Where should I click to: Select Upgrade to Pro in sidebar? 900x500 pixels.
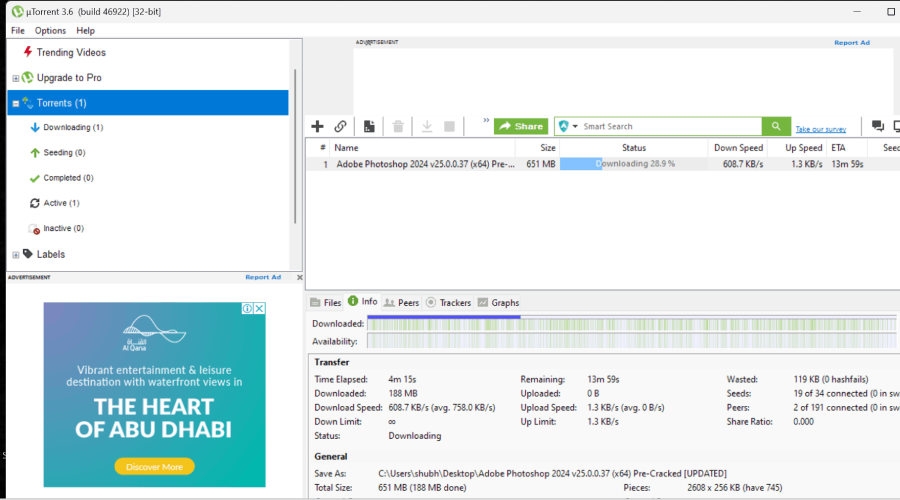pyautogui.click(x=69, y=77)
